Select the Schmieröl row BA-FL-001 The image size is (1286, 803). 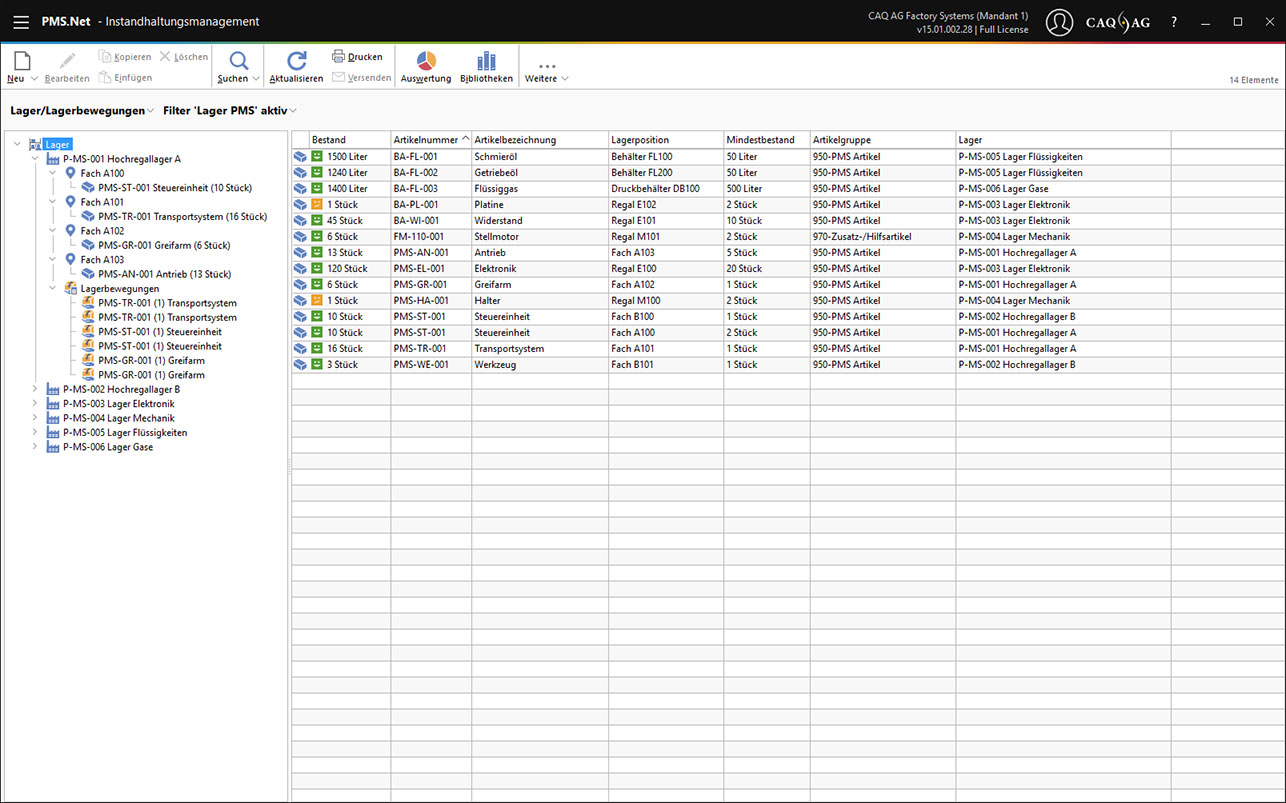point(500,157)
